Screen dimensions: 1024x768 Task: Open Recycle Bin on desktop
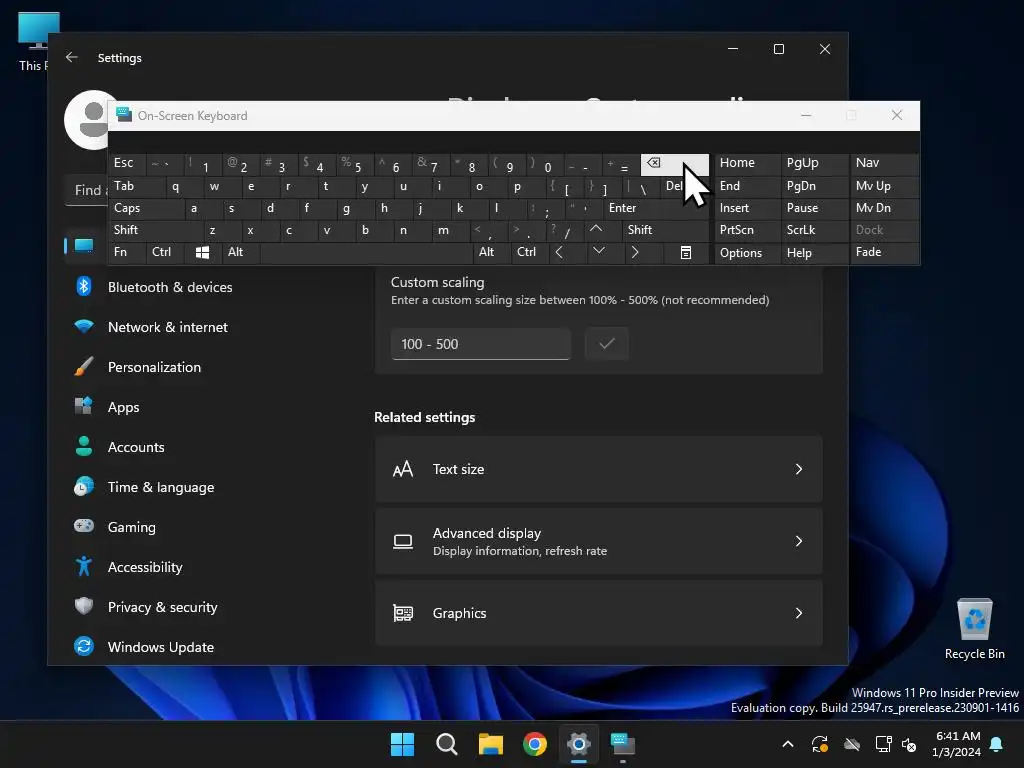(974, 629)
